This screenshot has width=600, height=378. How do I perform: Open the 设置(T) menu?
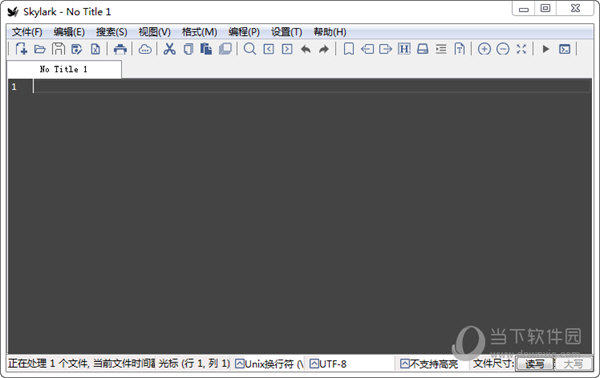(287, 32)
